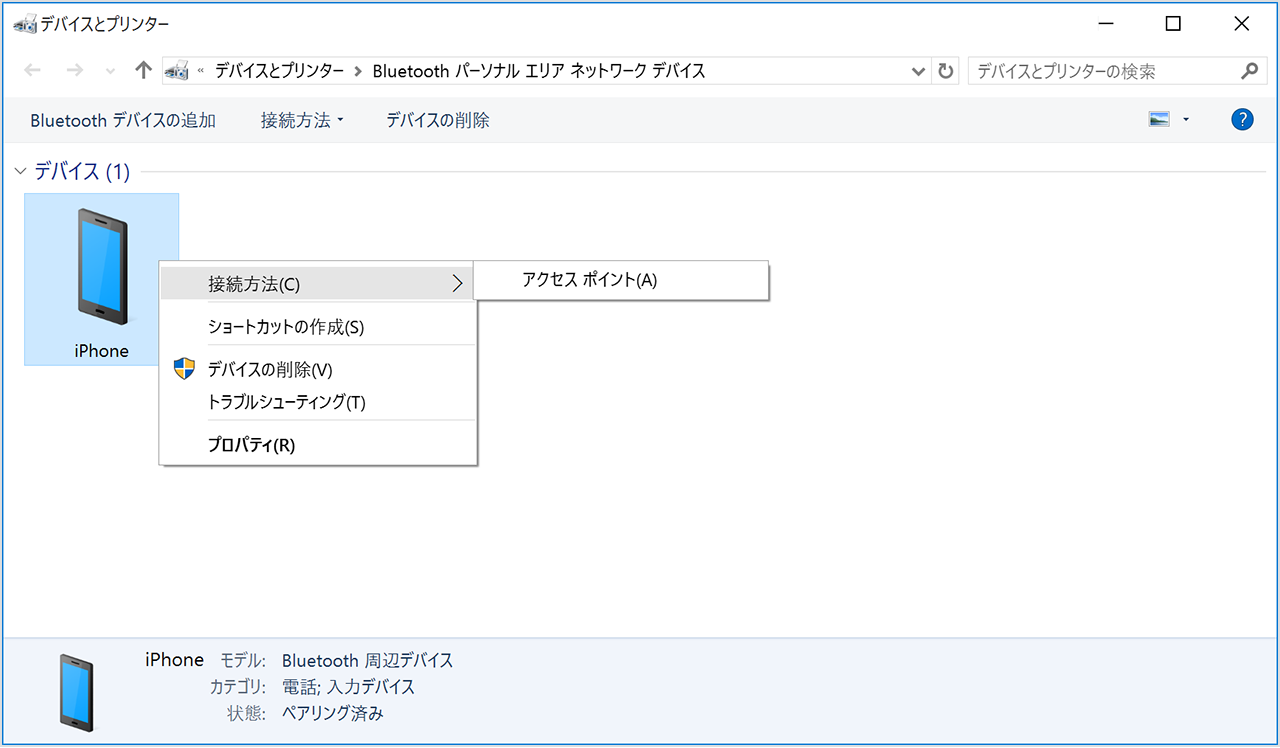The image size is (1280, 748).
Task: Click the window title bar icon
Action: (x=25, y=24)
